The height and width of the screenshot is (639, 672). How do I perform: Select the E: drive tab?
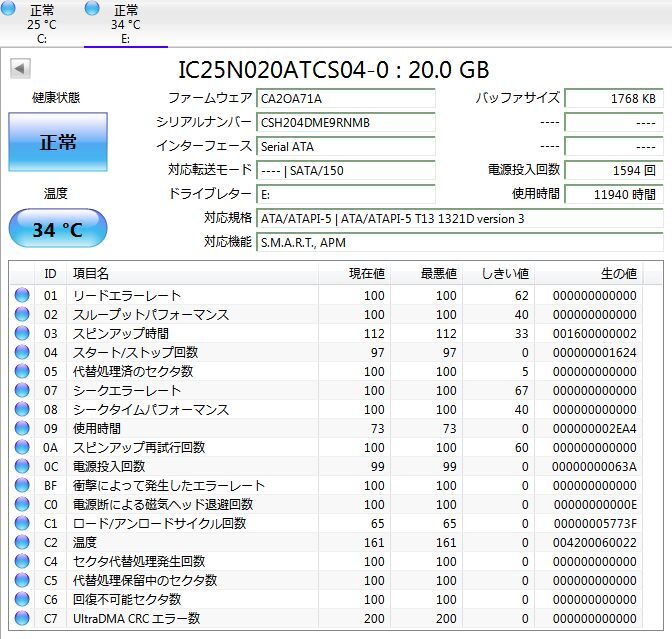125,24
